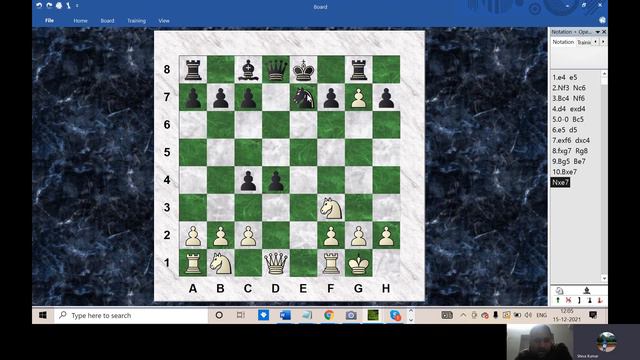
Task: Click the round help icon at ribbon right
Action: point(602,20)
